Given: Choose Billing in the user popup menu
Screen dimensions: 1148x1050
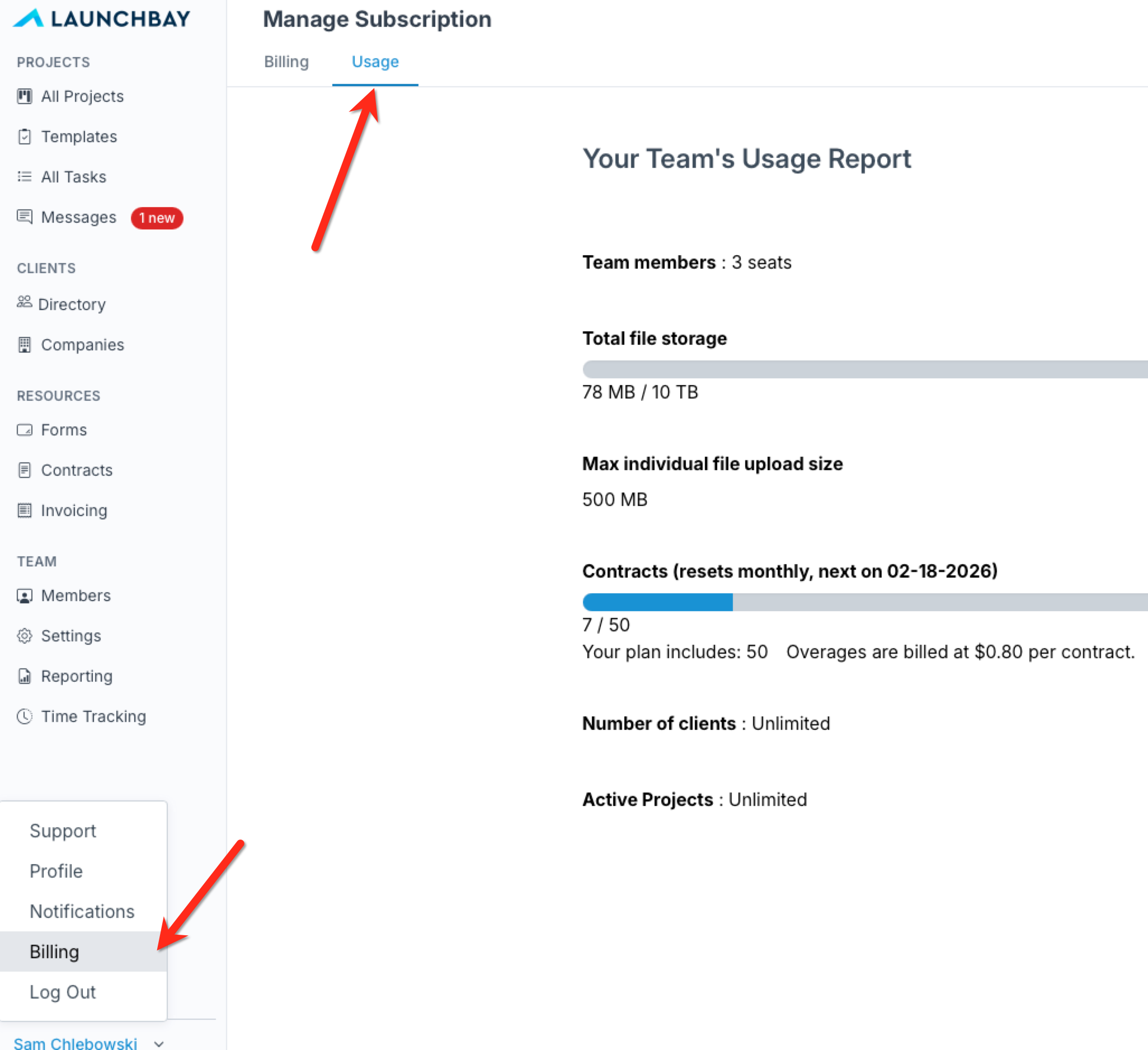Looking at the screenshot, I should tap(55, 951).
